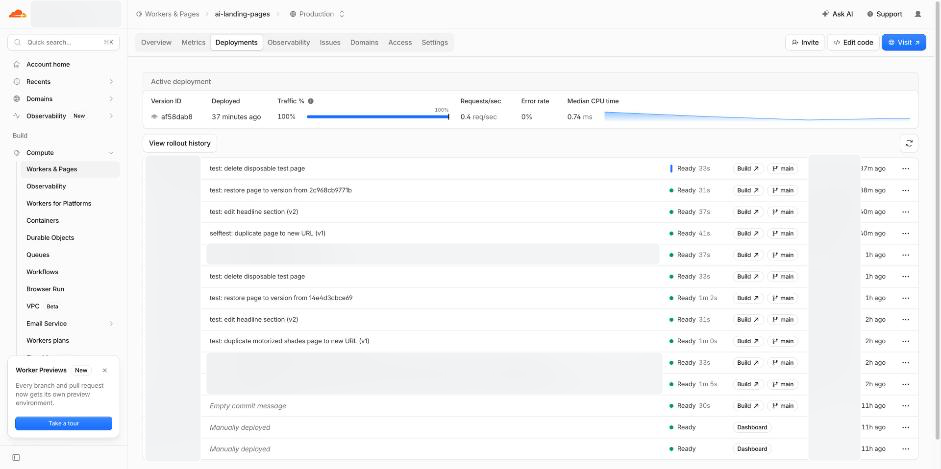The width and height of the screenshot is (941, 469).
Task: Click Dashboard badge on last 'Manually deployed' row
Action: point(753,449)
